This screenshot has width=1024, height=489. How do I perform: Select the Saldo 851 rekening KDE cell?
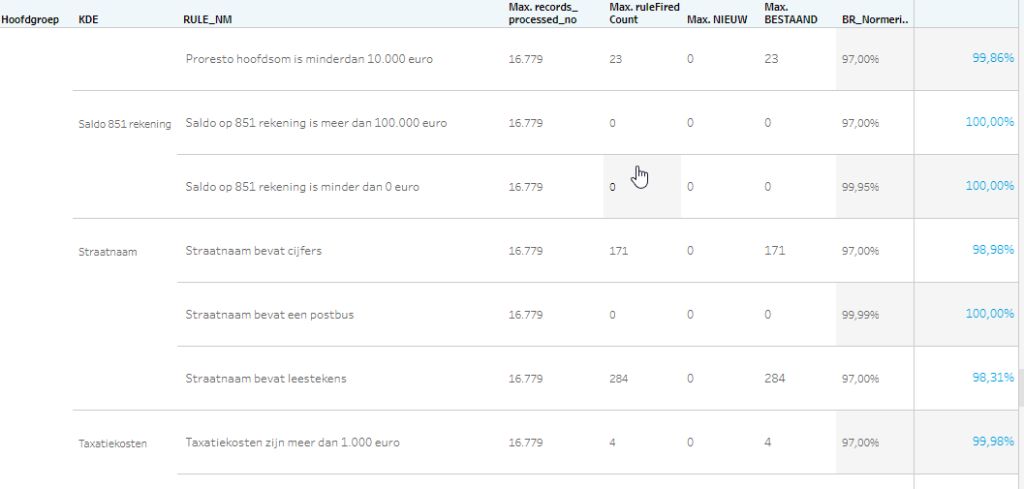(x=125, y=124)
